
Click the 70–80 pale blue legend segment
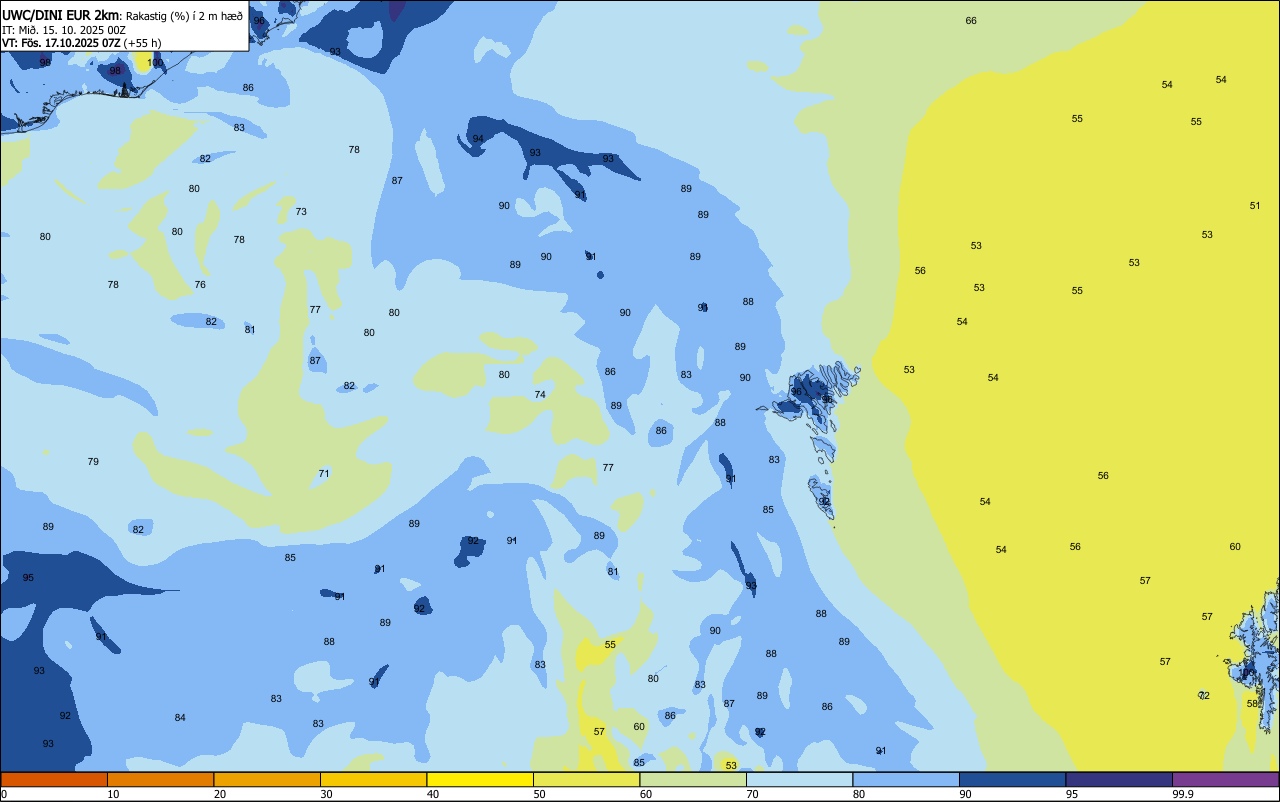(x=799, y=779)
